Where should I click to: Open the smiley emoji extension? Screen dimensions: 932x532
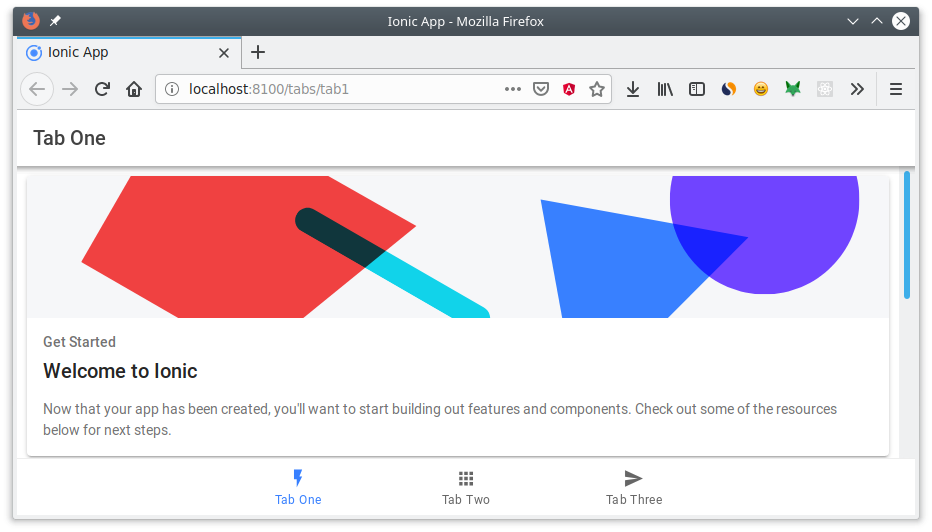click(x=761, y=89)
